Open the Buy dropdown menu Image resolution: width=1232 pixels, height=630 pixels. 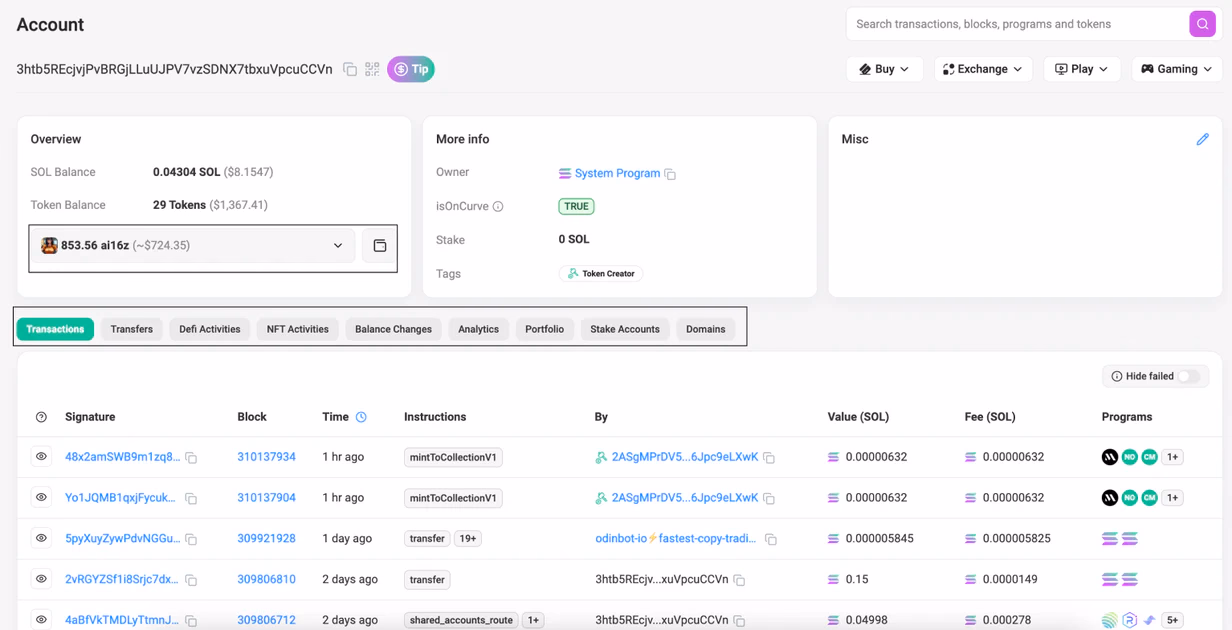(884, 69)
